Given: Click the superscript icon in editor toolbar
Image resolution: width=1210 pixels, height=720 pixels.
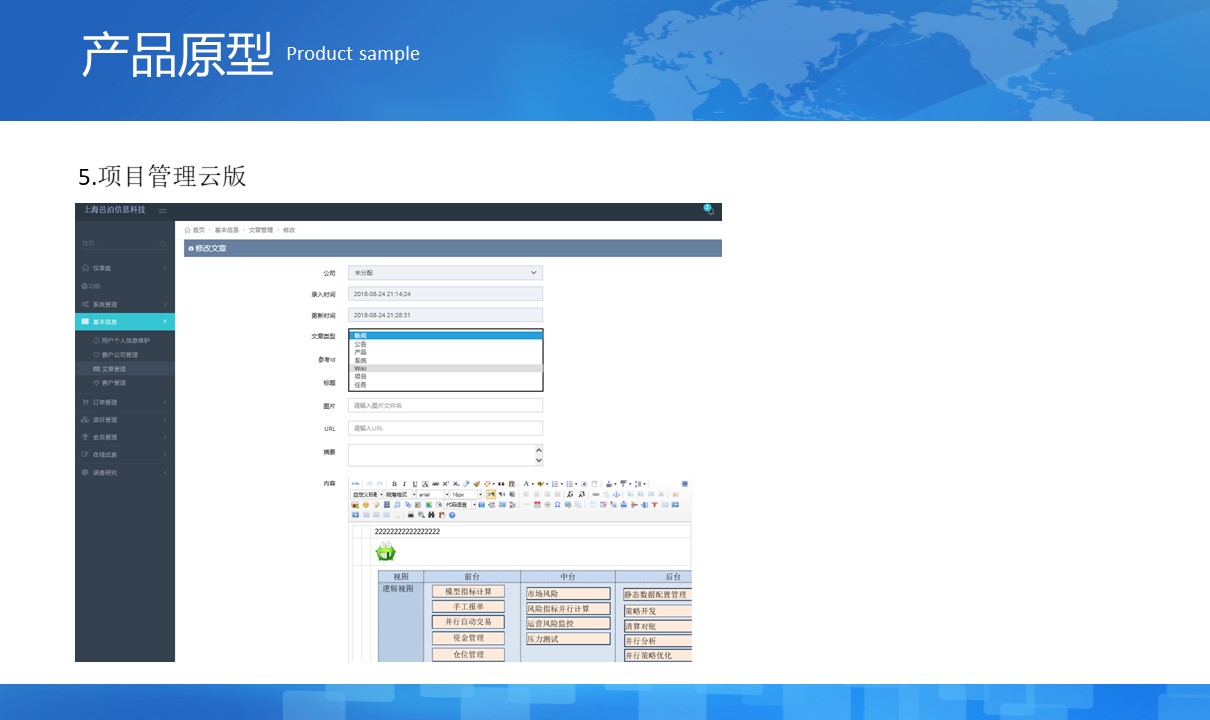Looking at the screenshot, I should point(445,484).
